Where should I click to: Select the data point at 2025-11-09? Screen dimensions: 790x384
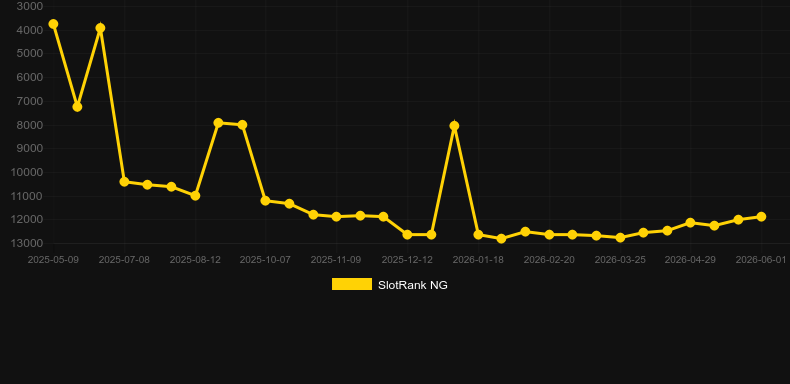(337, 217)
